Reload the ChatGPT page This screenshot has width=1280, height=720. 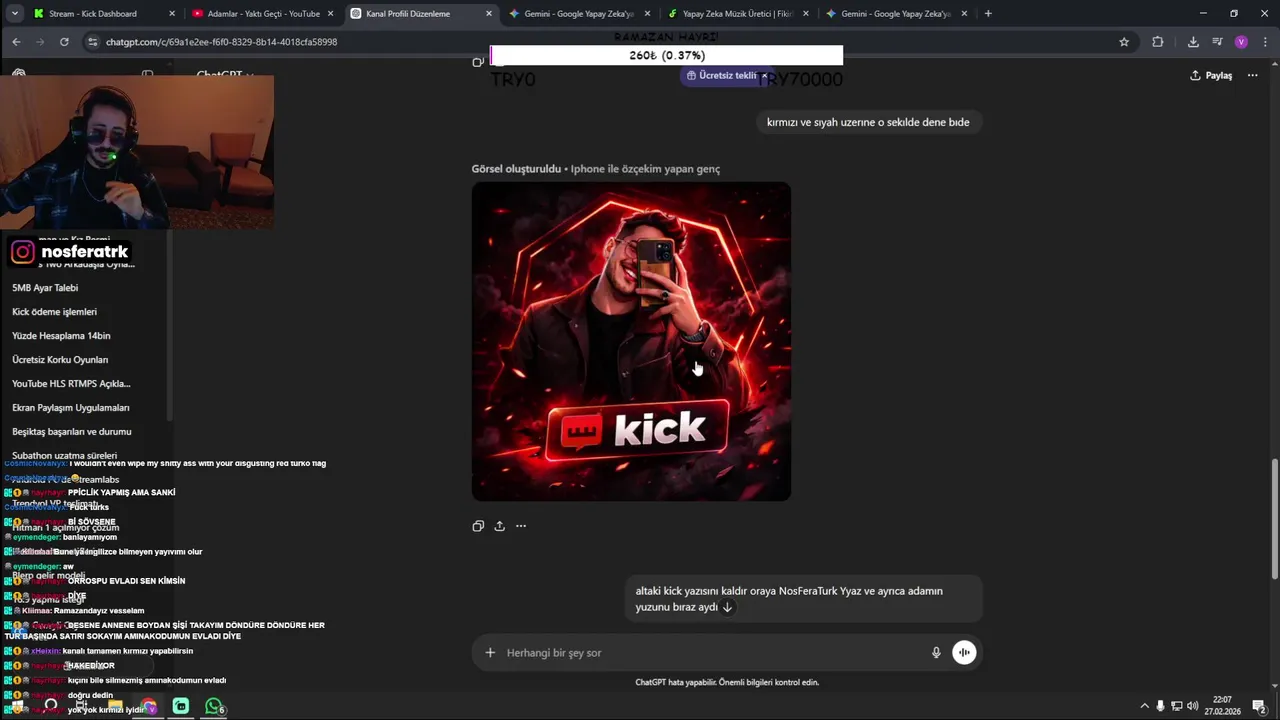(64, 42)
